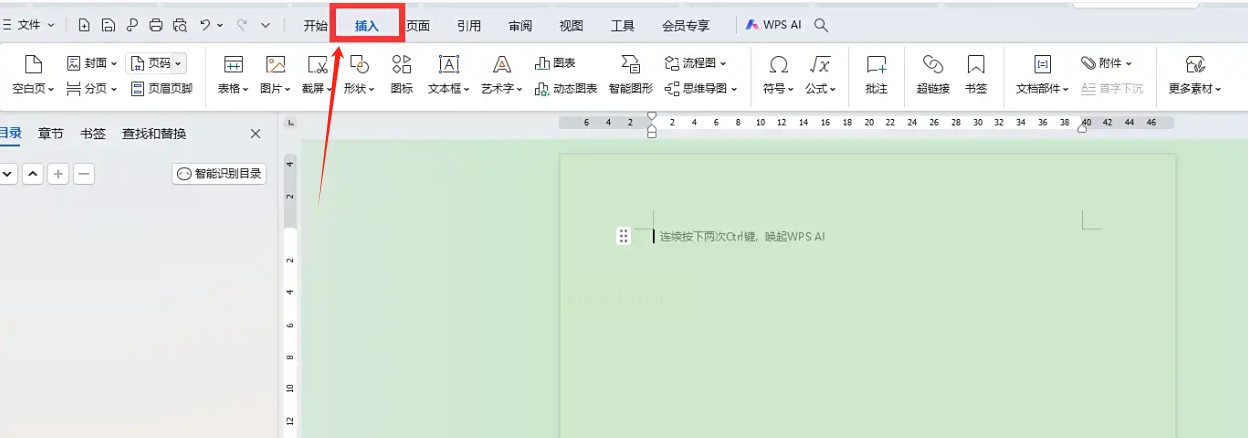Insert a table via 表格
This screenshot has height=438, width=1248.
pos(233,76)
